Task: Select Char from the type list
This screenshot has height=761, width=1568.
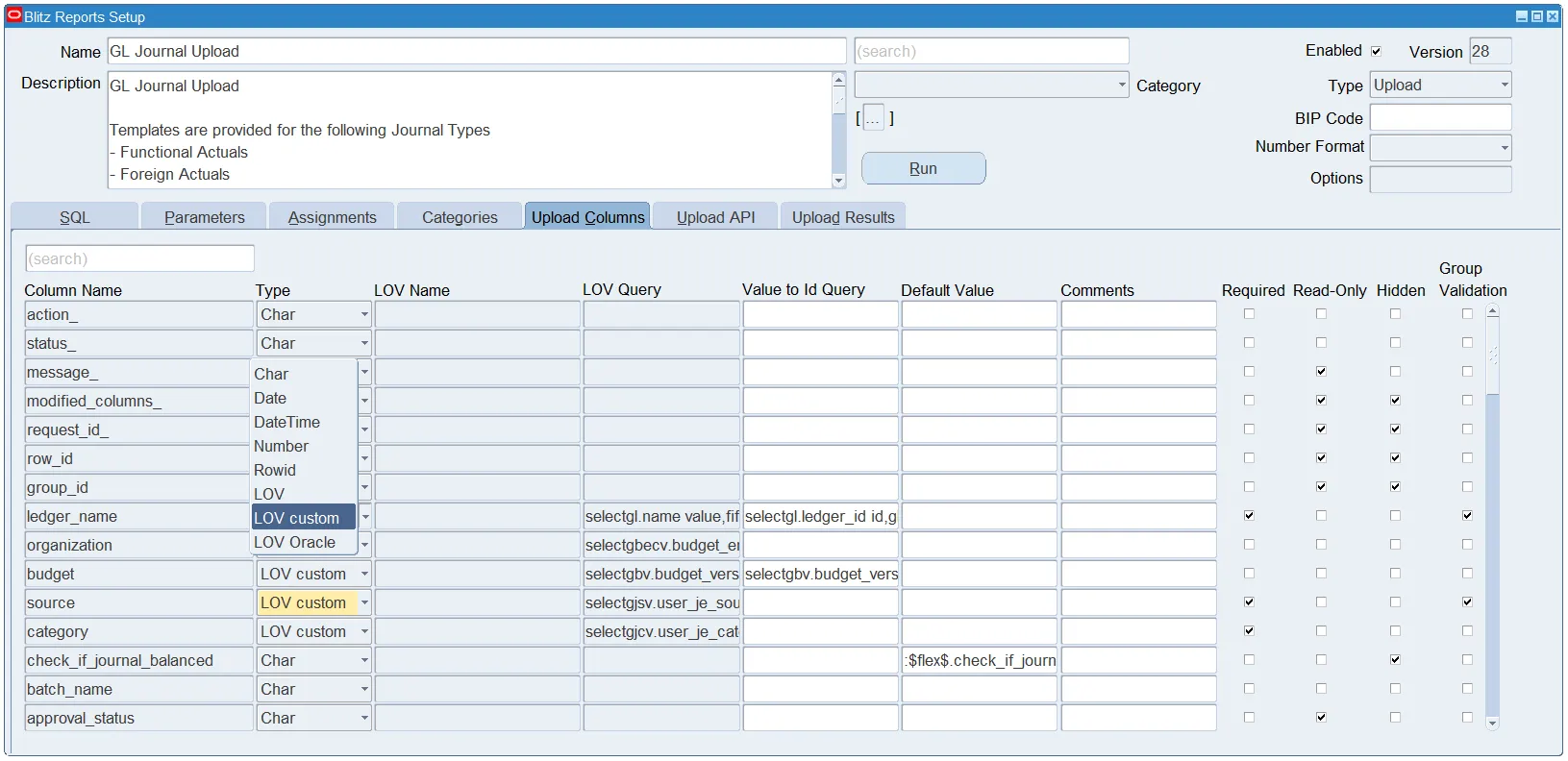Action: coord(304,374)
